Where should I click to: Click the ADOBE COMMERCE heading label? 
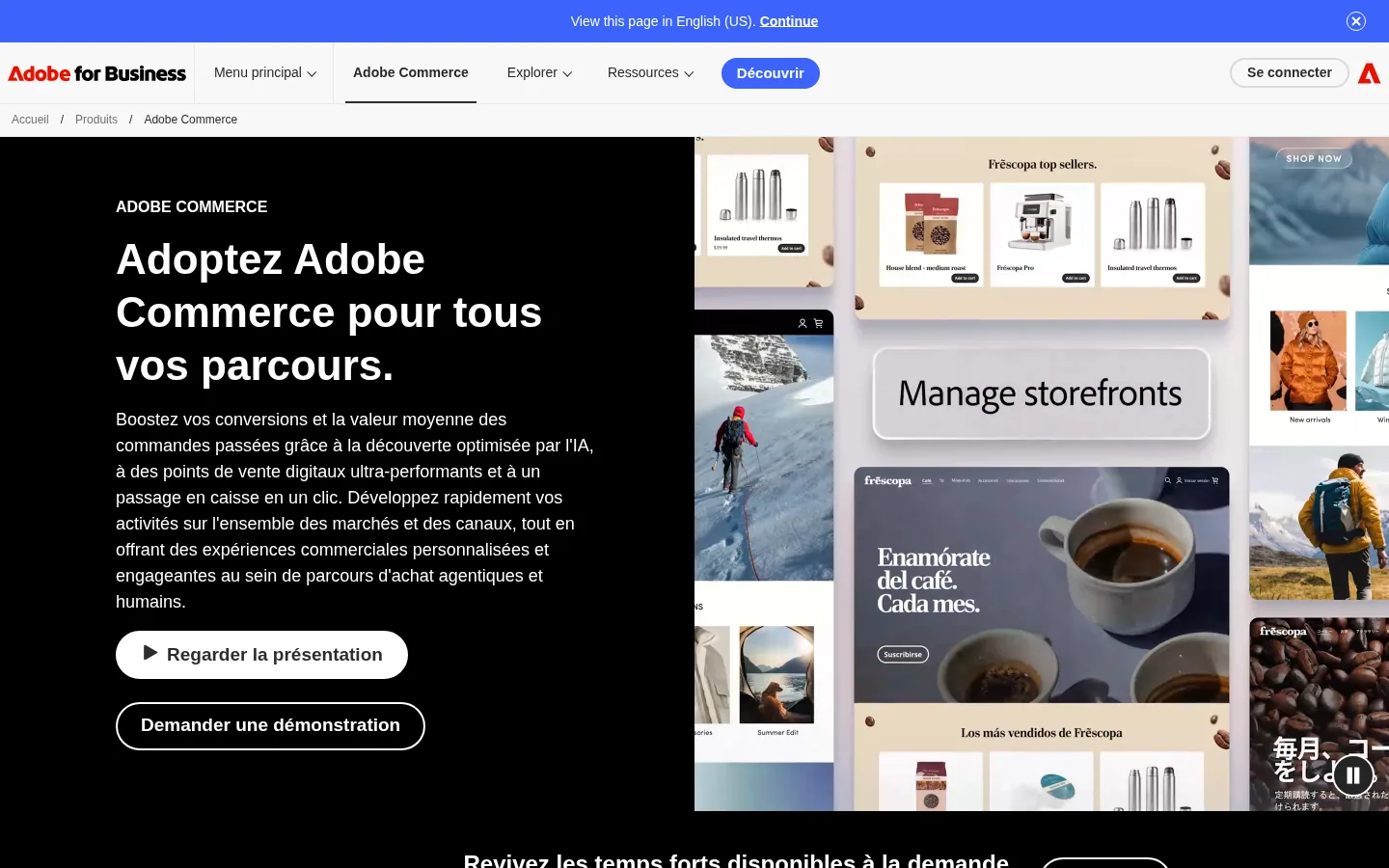coord(191,207)
